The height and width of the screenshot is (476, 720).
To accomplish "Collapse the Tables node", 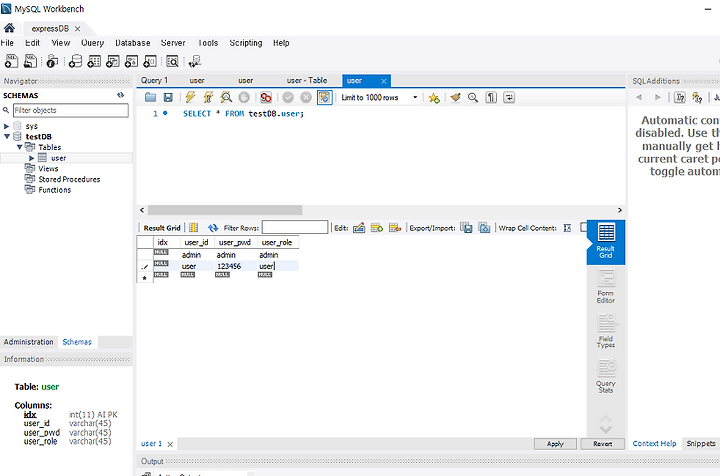I will [x=19, y=147].
